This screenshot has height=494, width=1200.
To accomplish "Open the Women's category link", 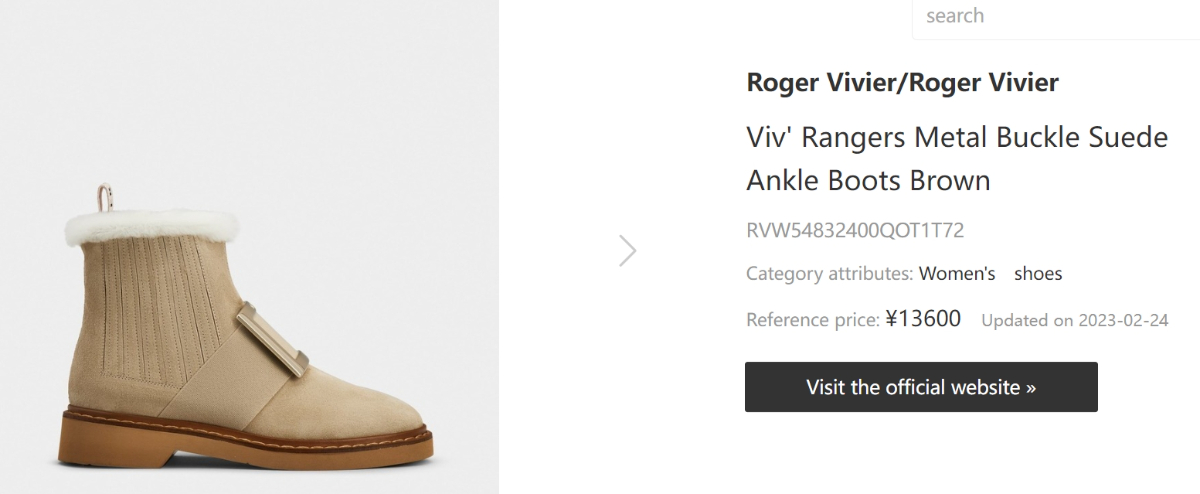I will (957, 273).
